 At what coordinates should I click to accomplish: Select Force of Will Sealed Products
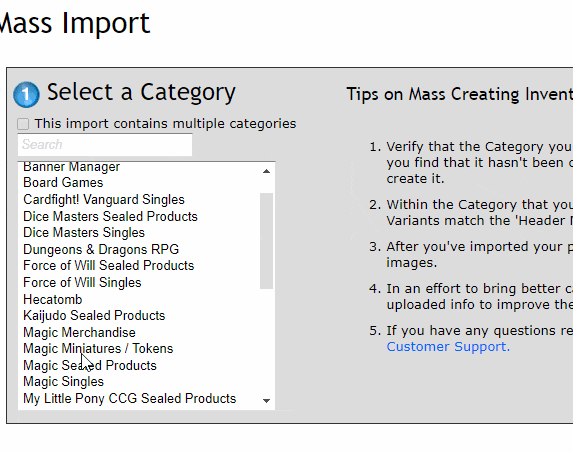point(109,266)
